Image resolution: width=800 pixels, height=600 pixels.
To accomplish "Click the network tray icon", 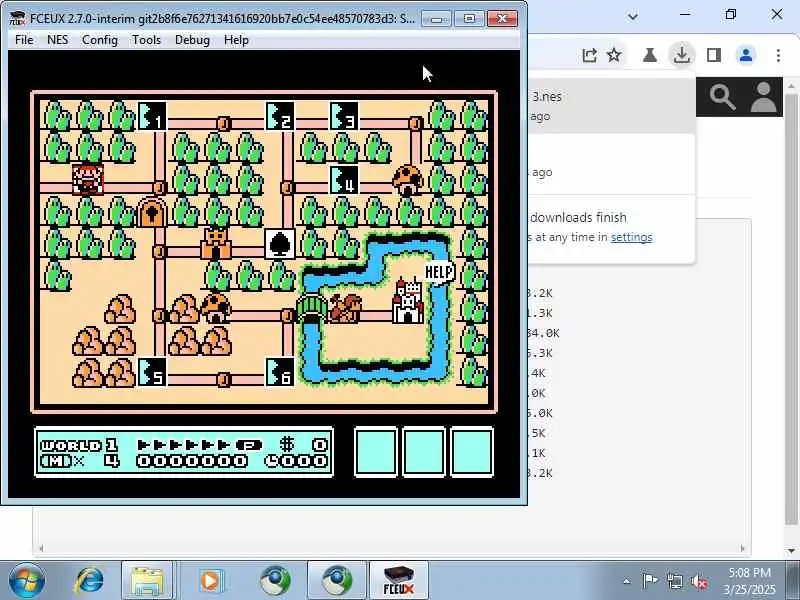I will 674,581.
